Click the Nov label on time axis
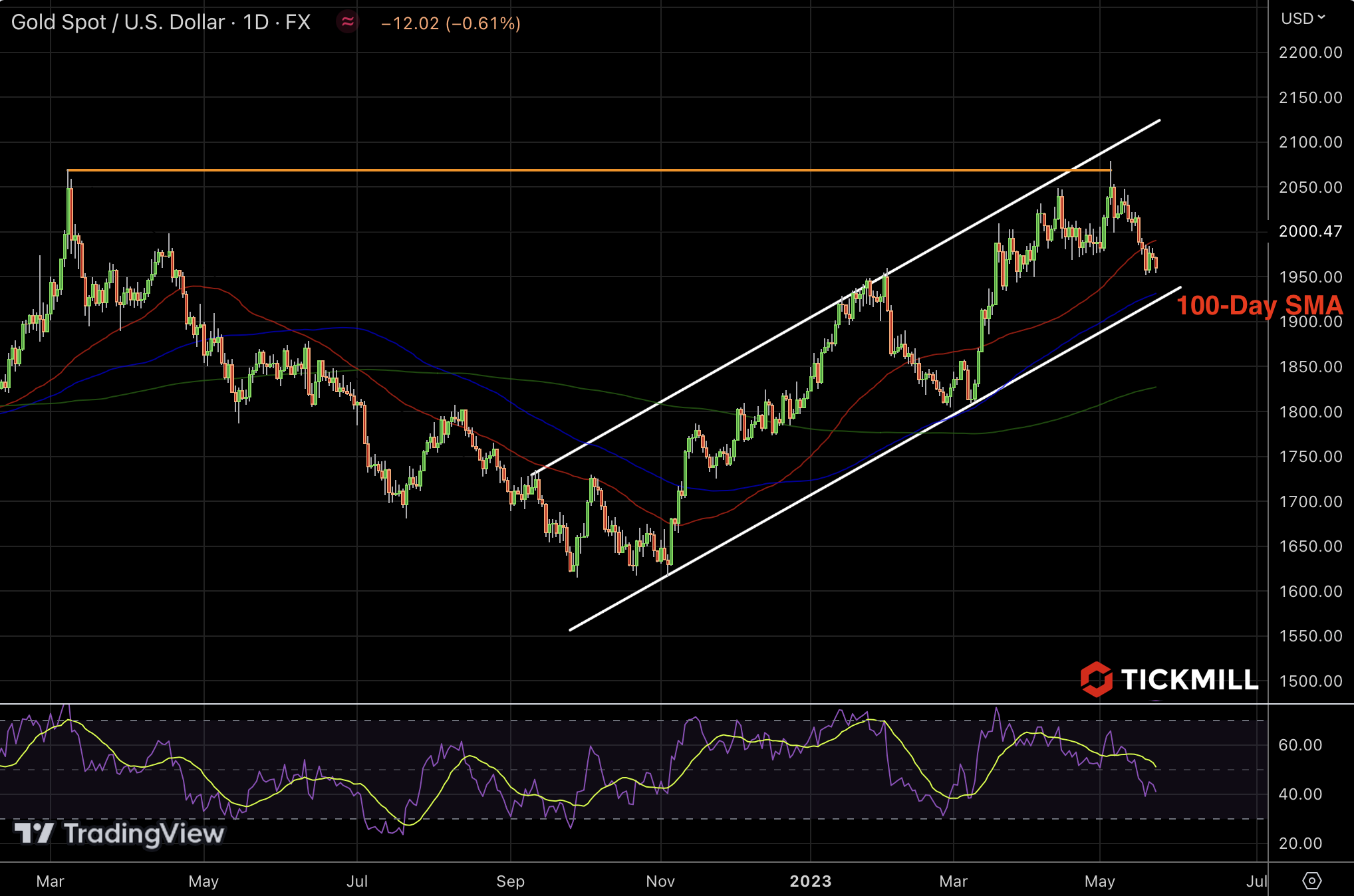Screen dimensions: 1354x896 click(x=660, y=881)
